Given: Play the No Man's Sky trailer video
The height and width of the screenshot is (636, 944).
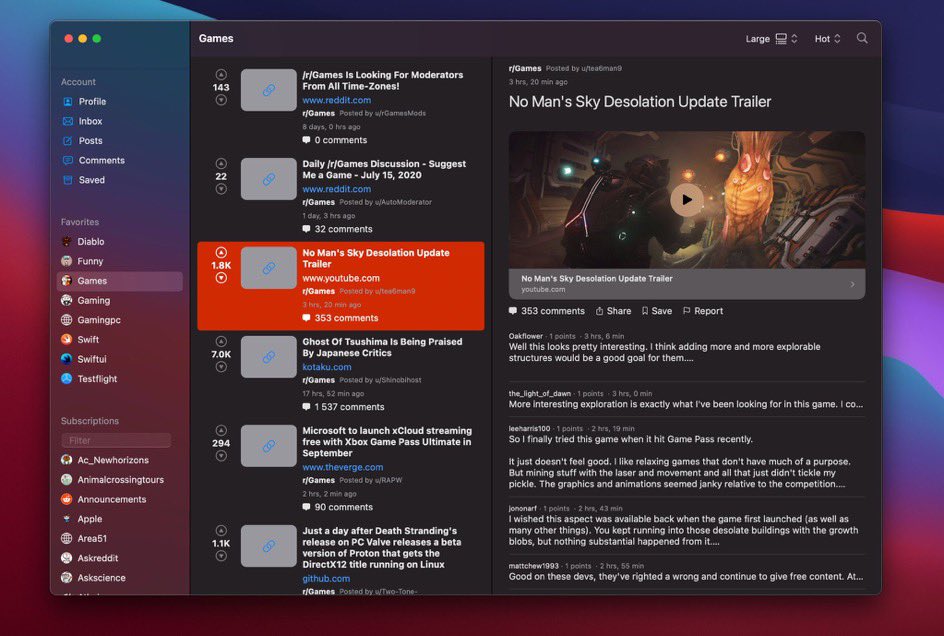Looking at the screenshot, I should (686, 200).
